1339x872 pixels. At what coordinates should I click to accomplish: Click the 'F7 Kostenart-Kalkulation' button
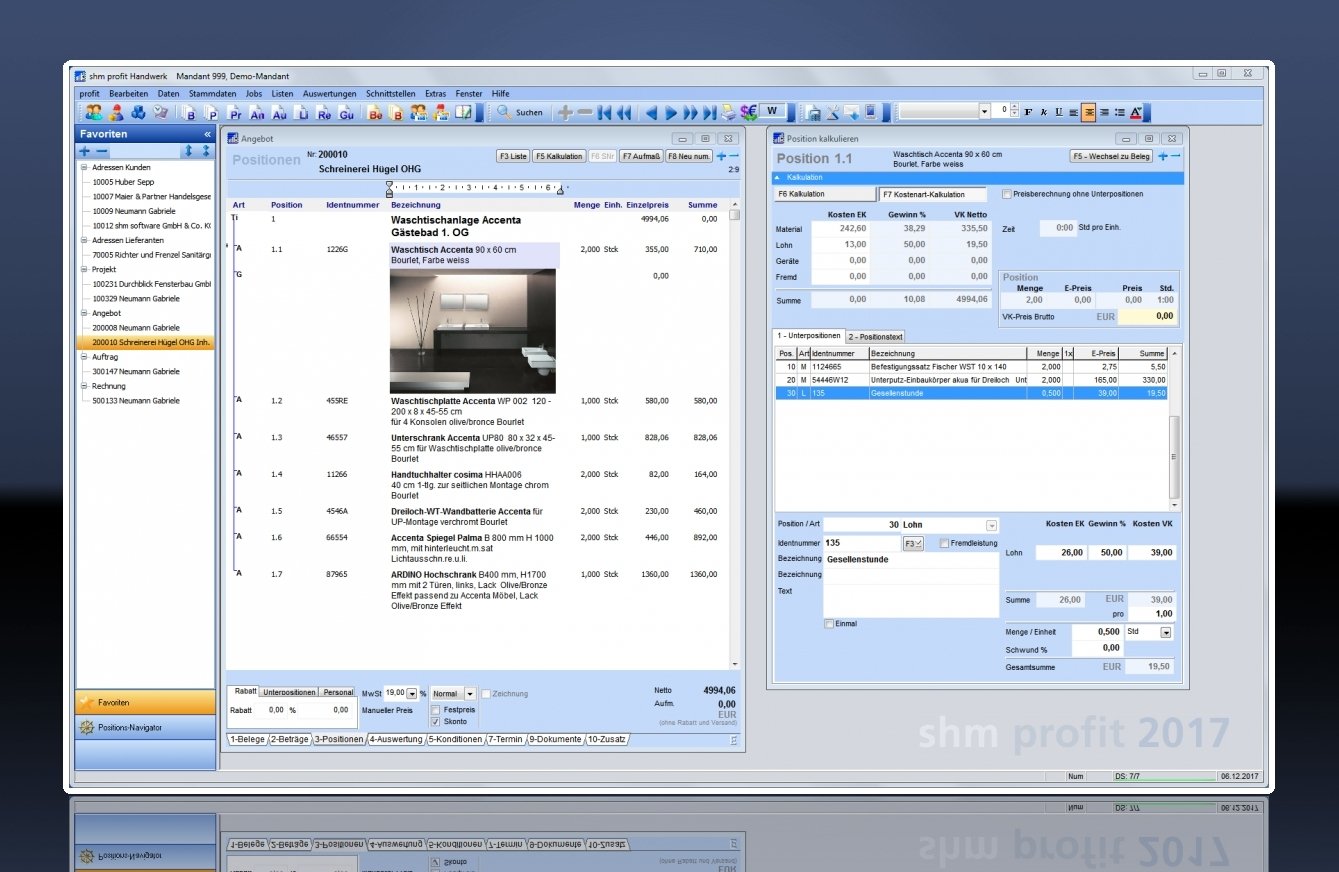coord(932,194)
